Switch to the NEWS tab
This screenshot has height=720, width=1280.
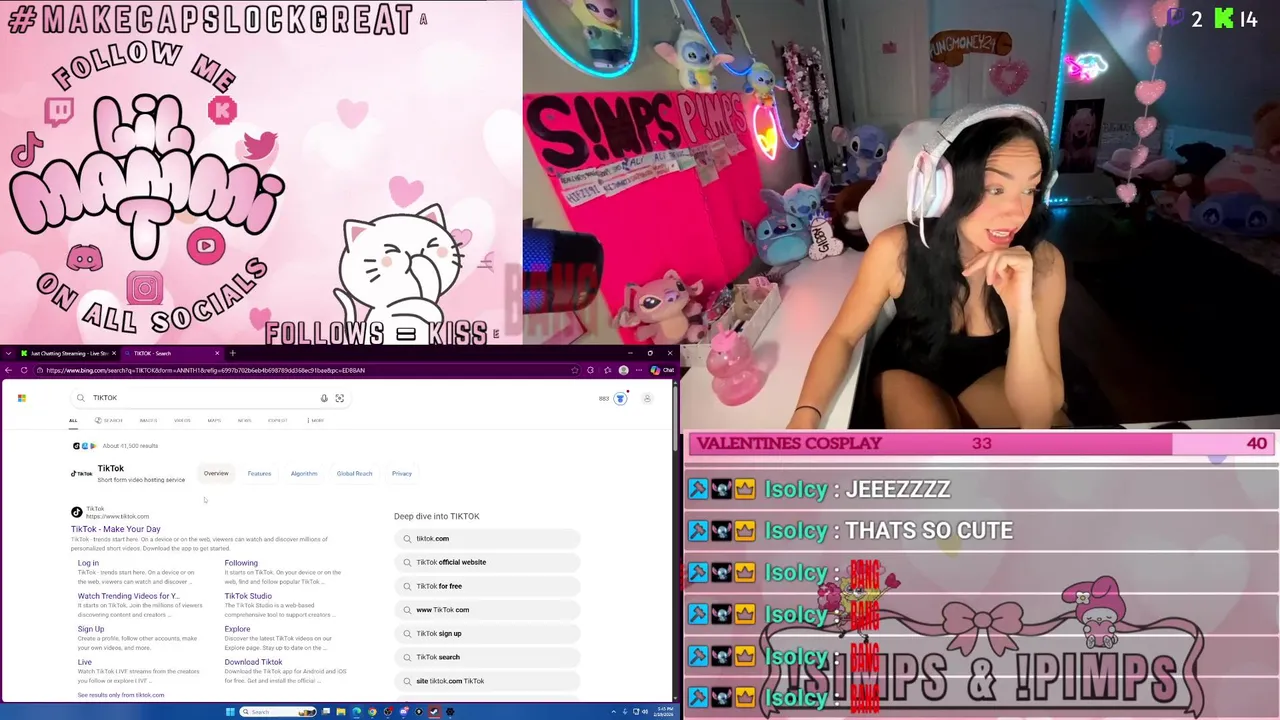click(244, 420)
